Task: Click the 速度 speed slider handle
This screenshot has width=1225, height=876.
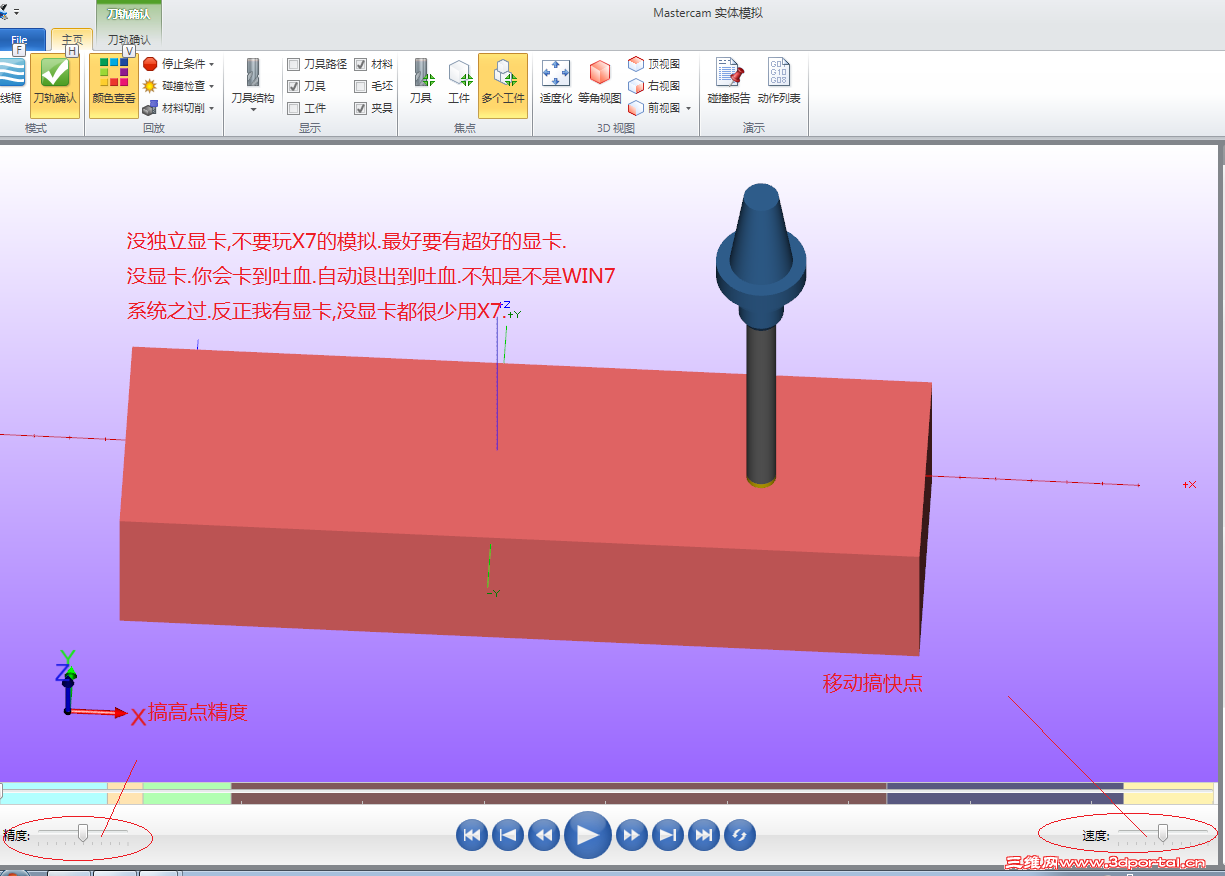Action: click(1162, 832)
